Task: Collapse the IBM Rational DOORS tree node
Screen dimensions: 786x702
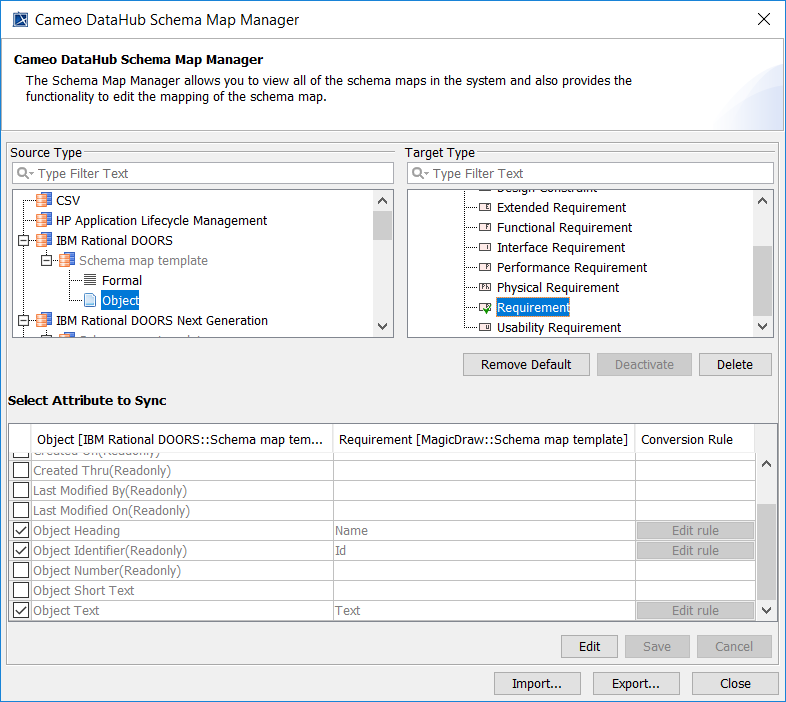Action: point(23,240)
